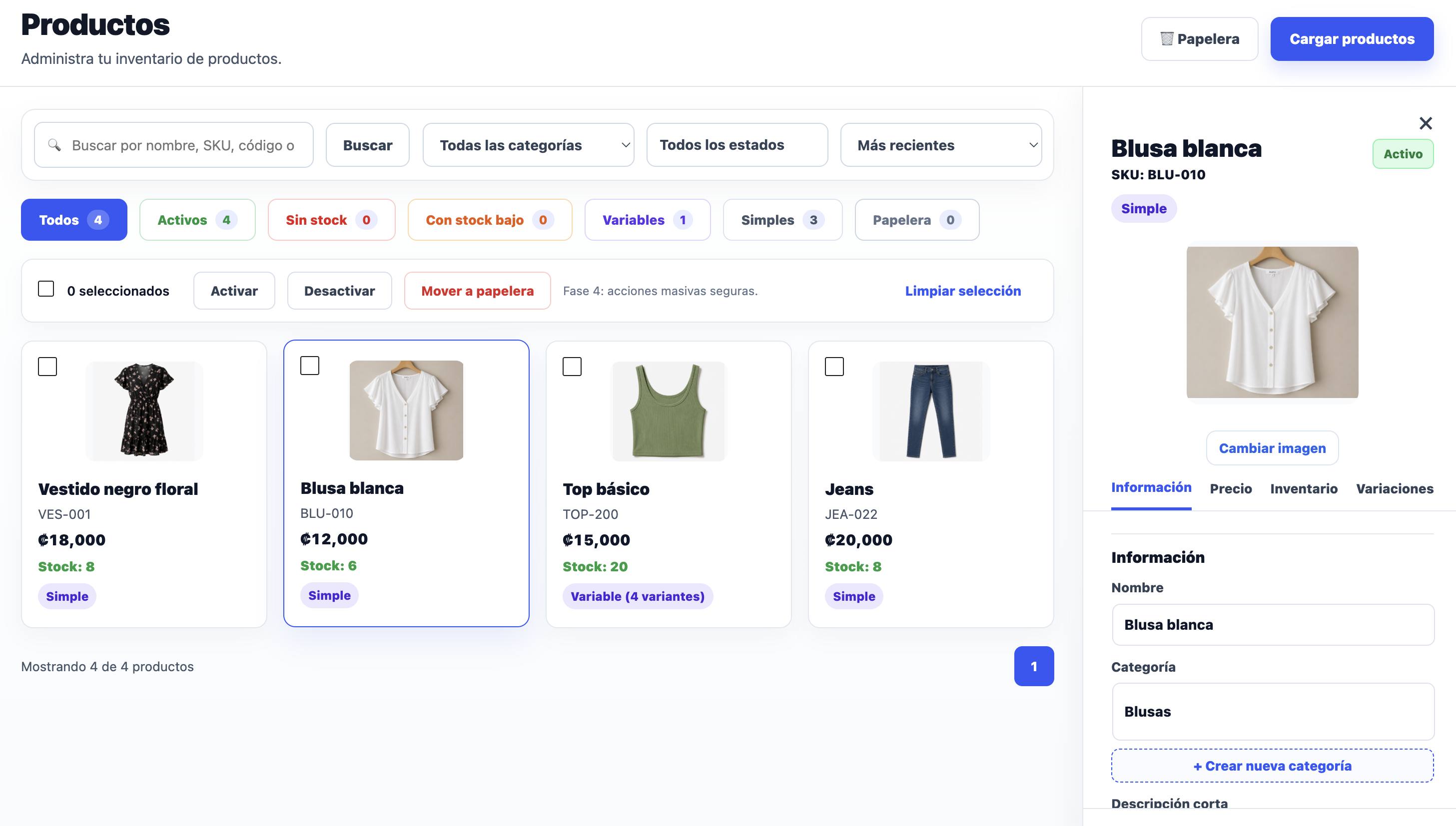Toggle the select-all checkbox beside 0 seleccionados
1456x826 pixels.
[x=46, y=289]
